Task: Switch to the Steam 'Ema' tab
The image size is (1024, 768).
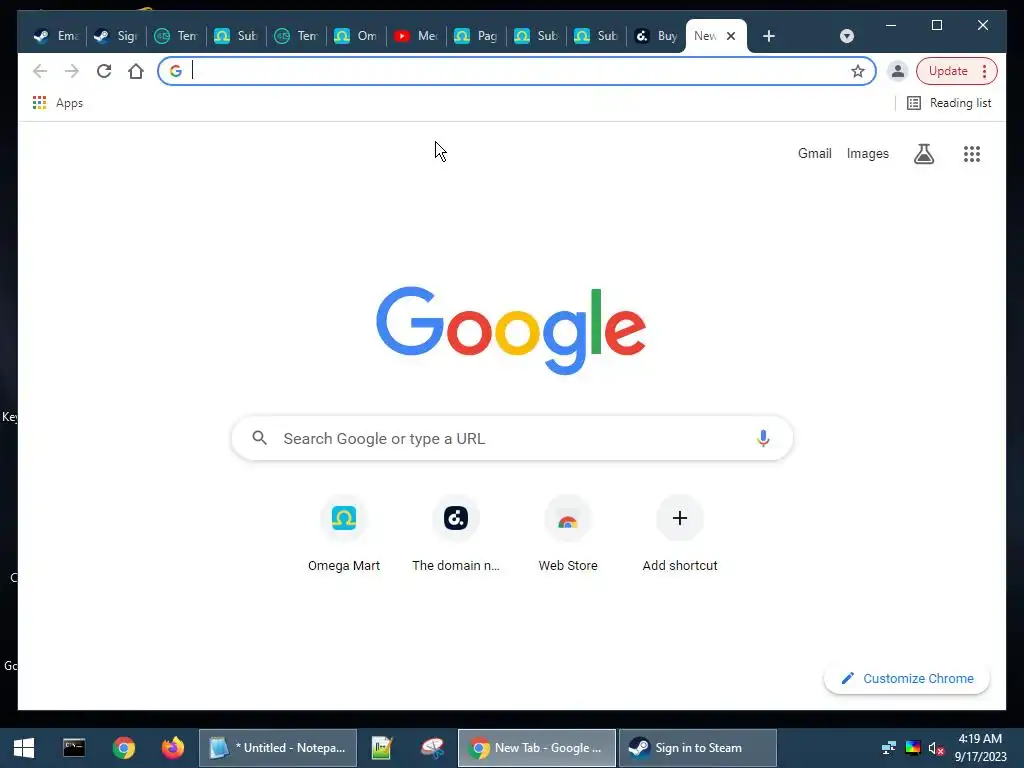Action: pos(56,36)
